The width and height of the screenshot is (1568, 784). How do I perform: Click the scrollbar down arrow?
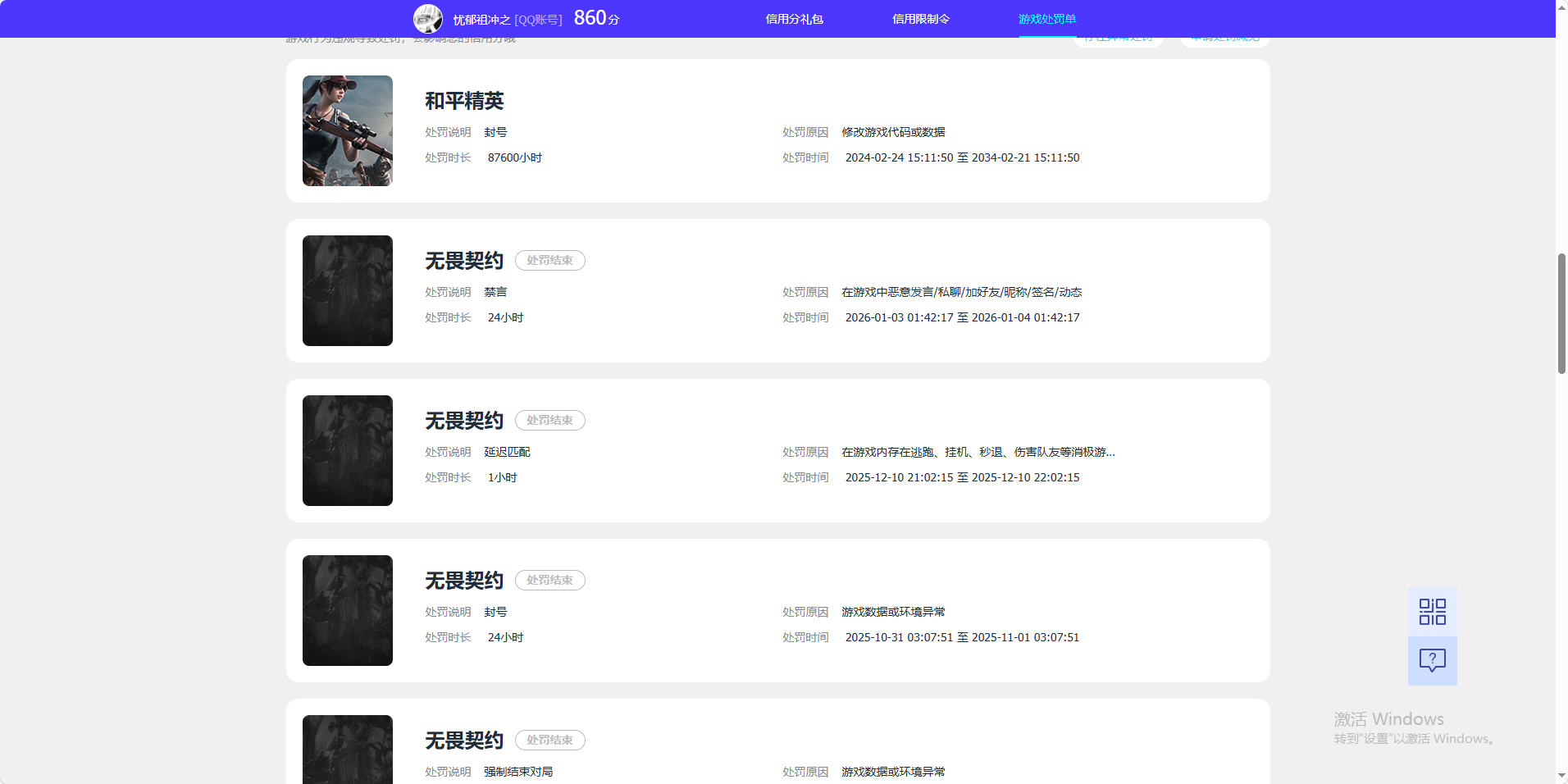pyautogui.click(x=1561, y=776)
